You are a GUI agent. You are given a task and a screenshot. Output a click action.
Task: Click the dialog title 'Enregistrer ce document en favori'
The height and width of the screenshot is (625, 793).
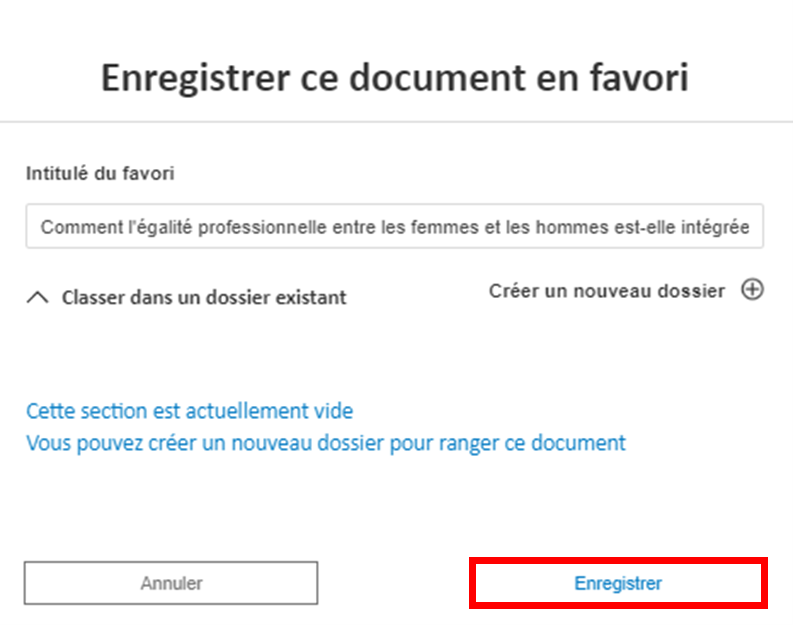(394, 77)
